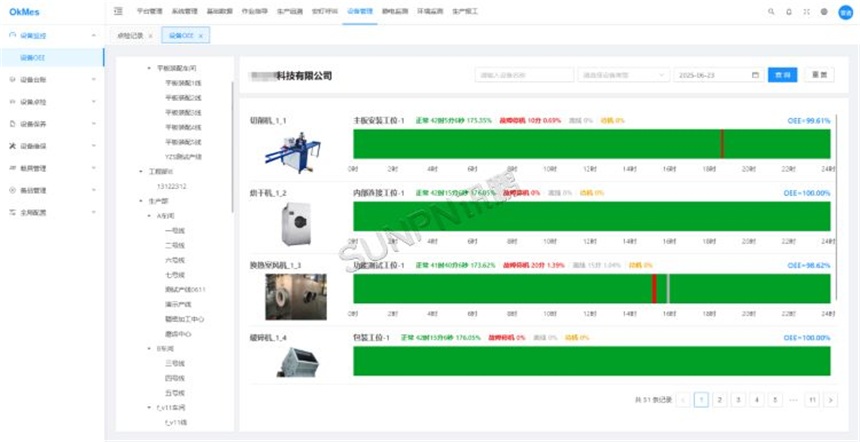Click the 重置 button
Image resolution: width=860 pixels, height=442 pixels.
pyautogui.click(x=819, y=75)
